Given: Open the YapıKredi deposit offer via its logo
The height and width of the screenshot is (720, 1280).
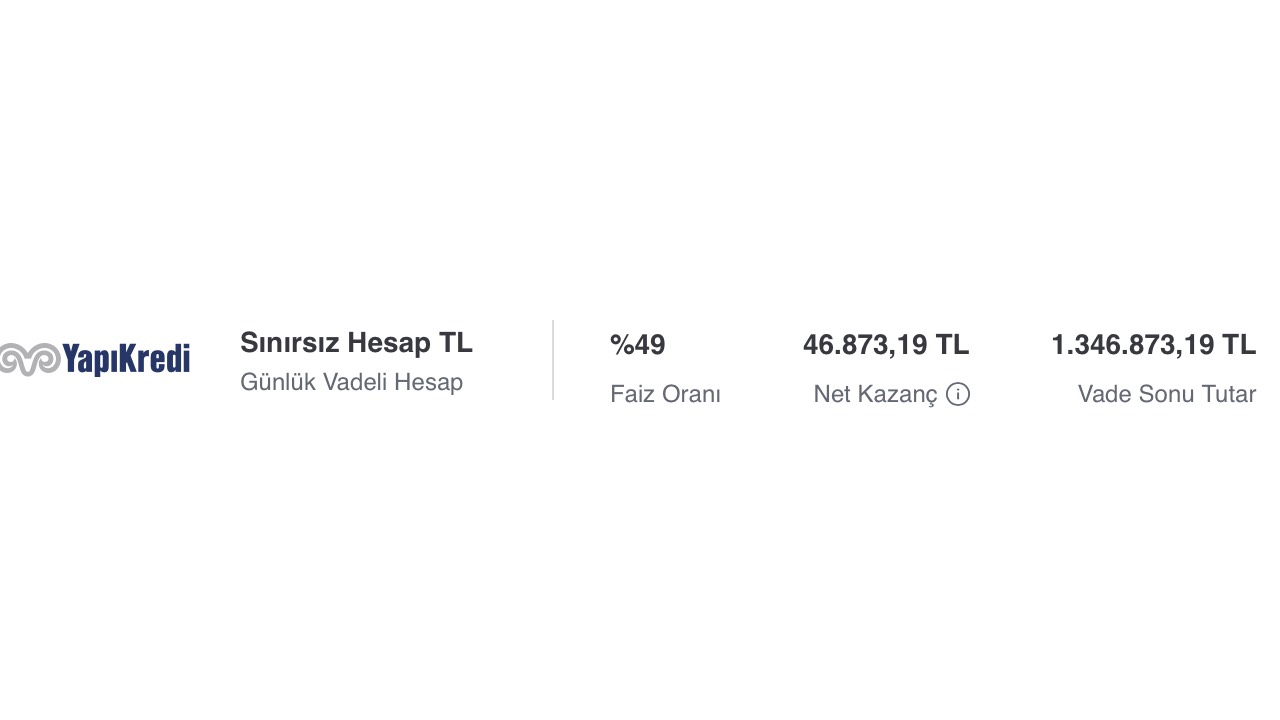Looking at the screenshot, I should 95,359.
